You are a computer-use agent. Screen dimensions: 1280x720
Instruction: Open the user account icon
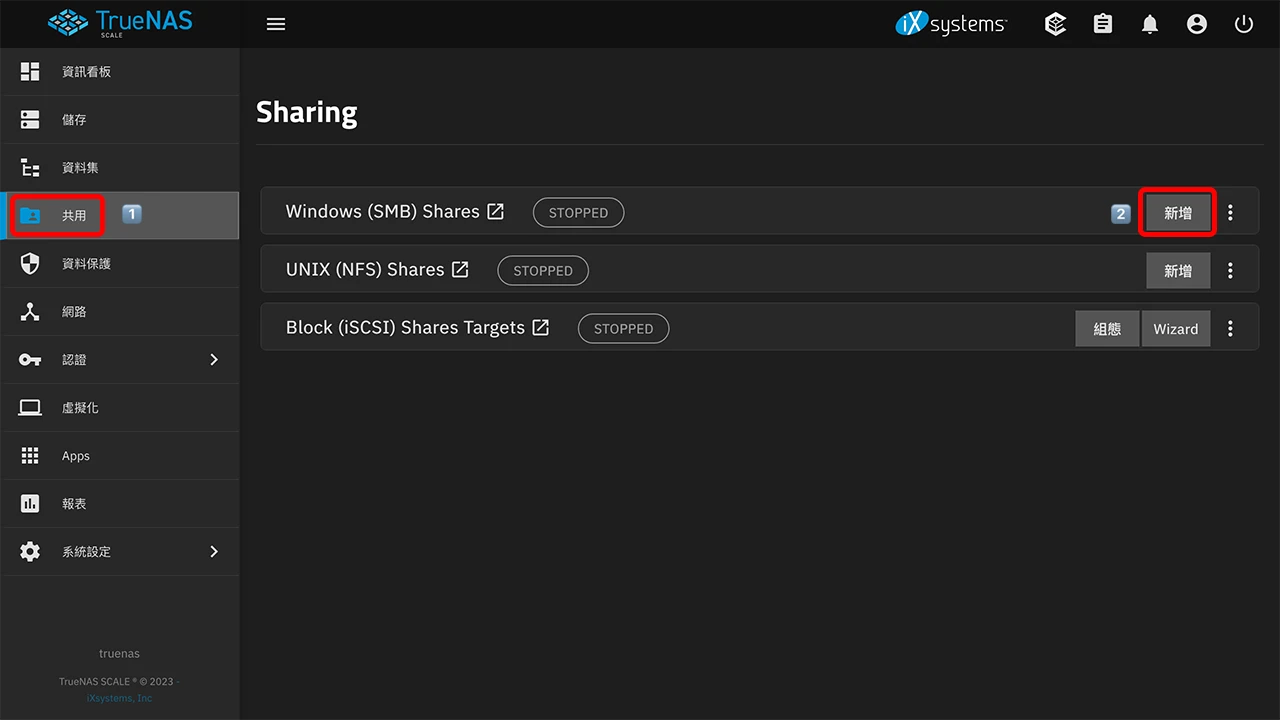pyautogui.click(x=1197, y=24)
